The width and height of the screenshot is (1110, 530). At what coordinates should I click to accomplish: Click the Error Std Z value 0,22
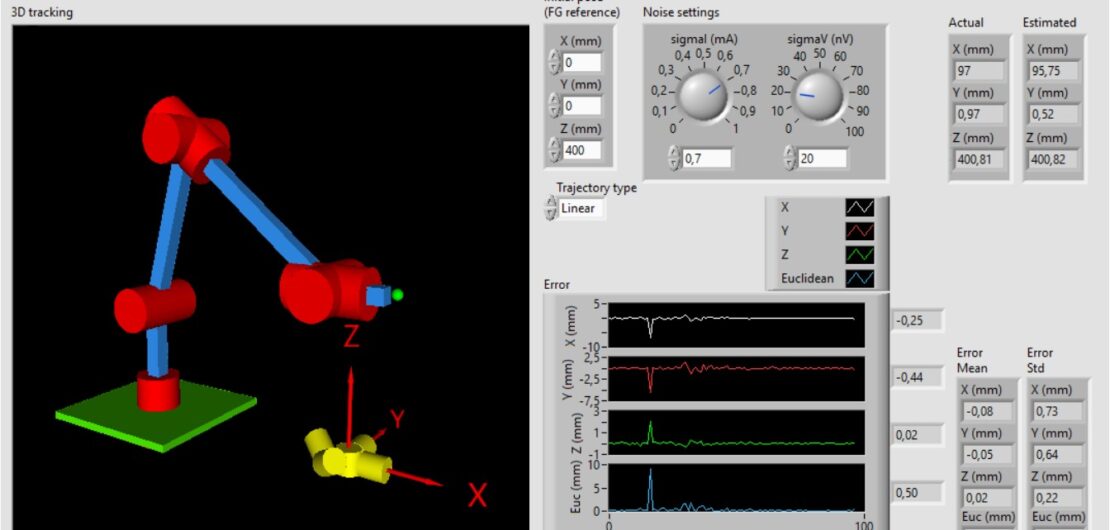pos(1059,497)
